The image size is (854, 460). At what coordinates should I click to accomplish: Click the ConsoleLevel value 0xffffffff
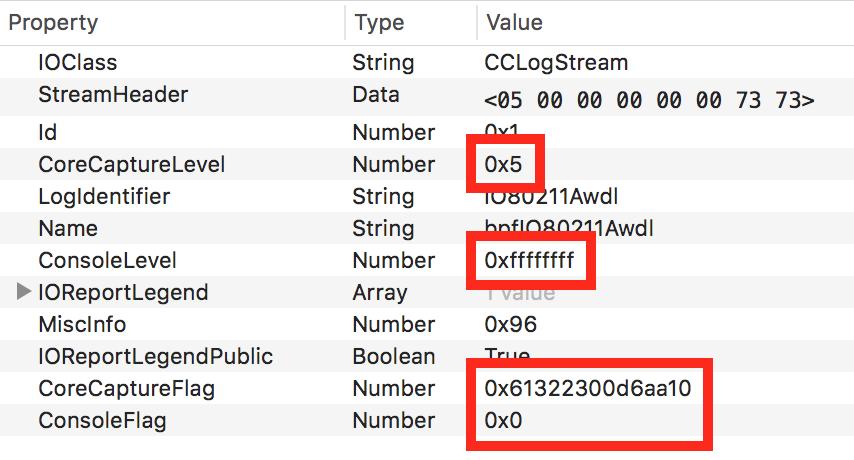click(529, 260)
